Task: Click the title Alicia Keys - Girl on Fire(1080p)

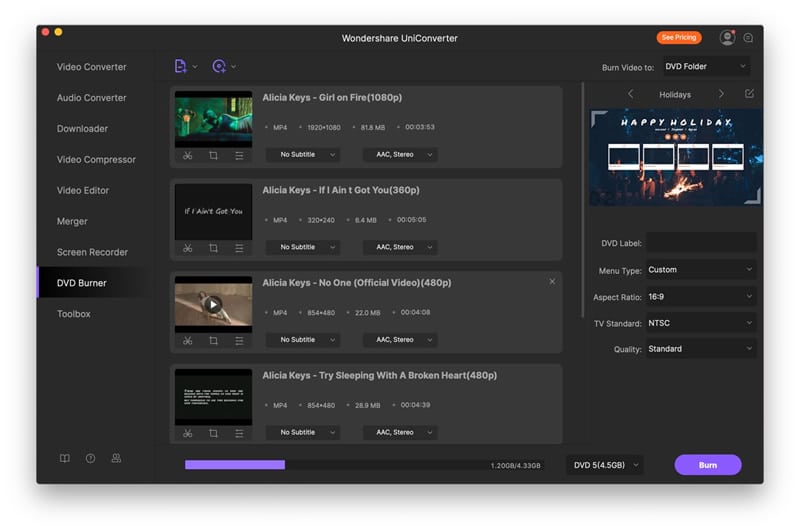Action: pyautogui.click(x=332, y=97)
